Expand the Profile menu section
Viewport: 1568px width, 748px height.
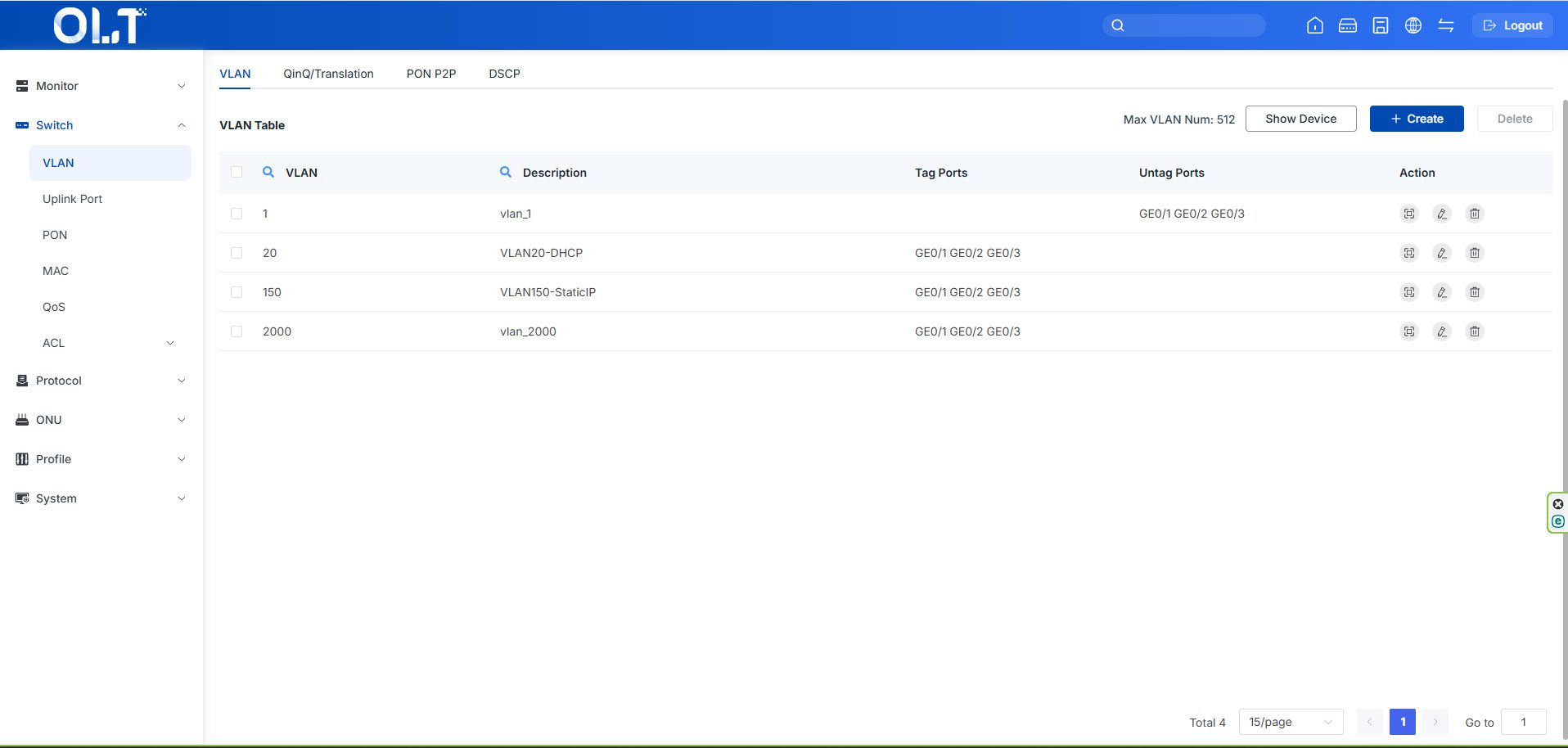click(x=101, y=459)
